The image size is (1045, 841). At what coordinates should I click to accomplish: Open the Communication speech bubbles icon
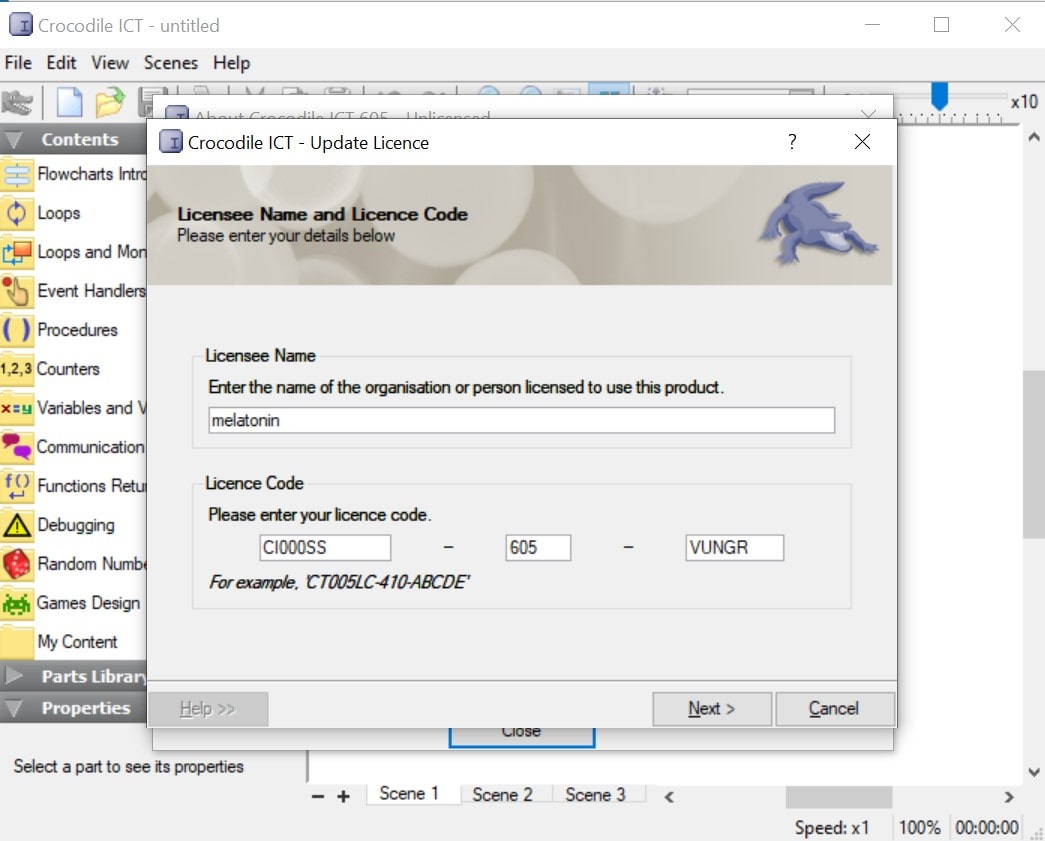point(19,447)
